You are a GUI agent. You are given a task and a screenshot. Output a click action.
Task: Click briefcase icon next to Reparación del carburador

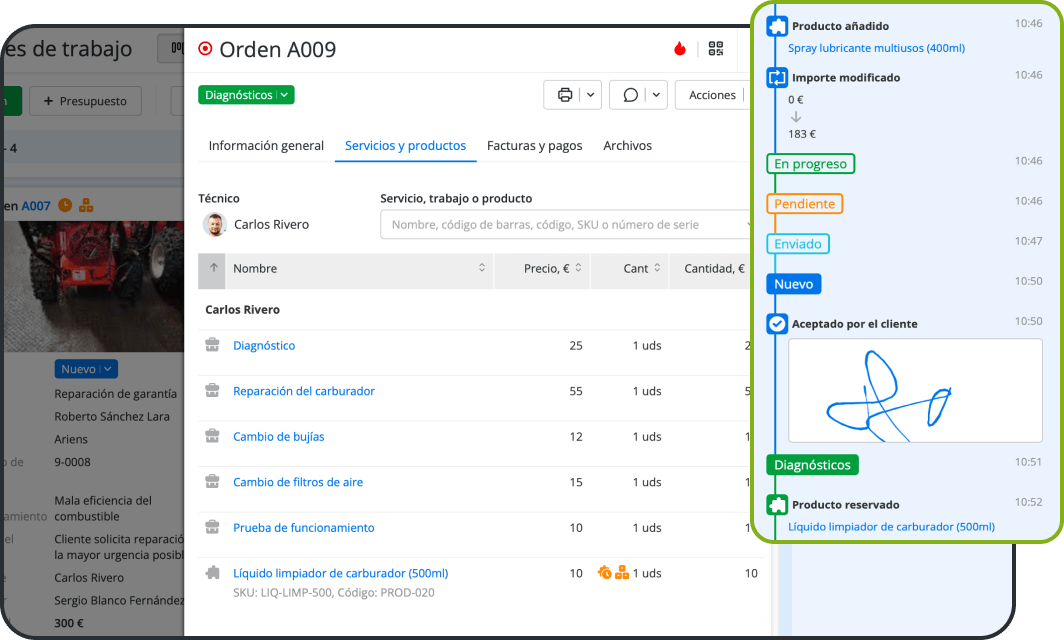pyautogui.click(x=212, y=390)
